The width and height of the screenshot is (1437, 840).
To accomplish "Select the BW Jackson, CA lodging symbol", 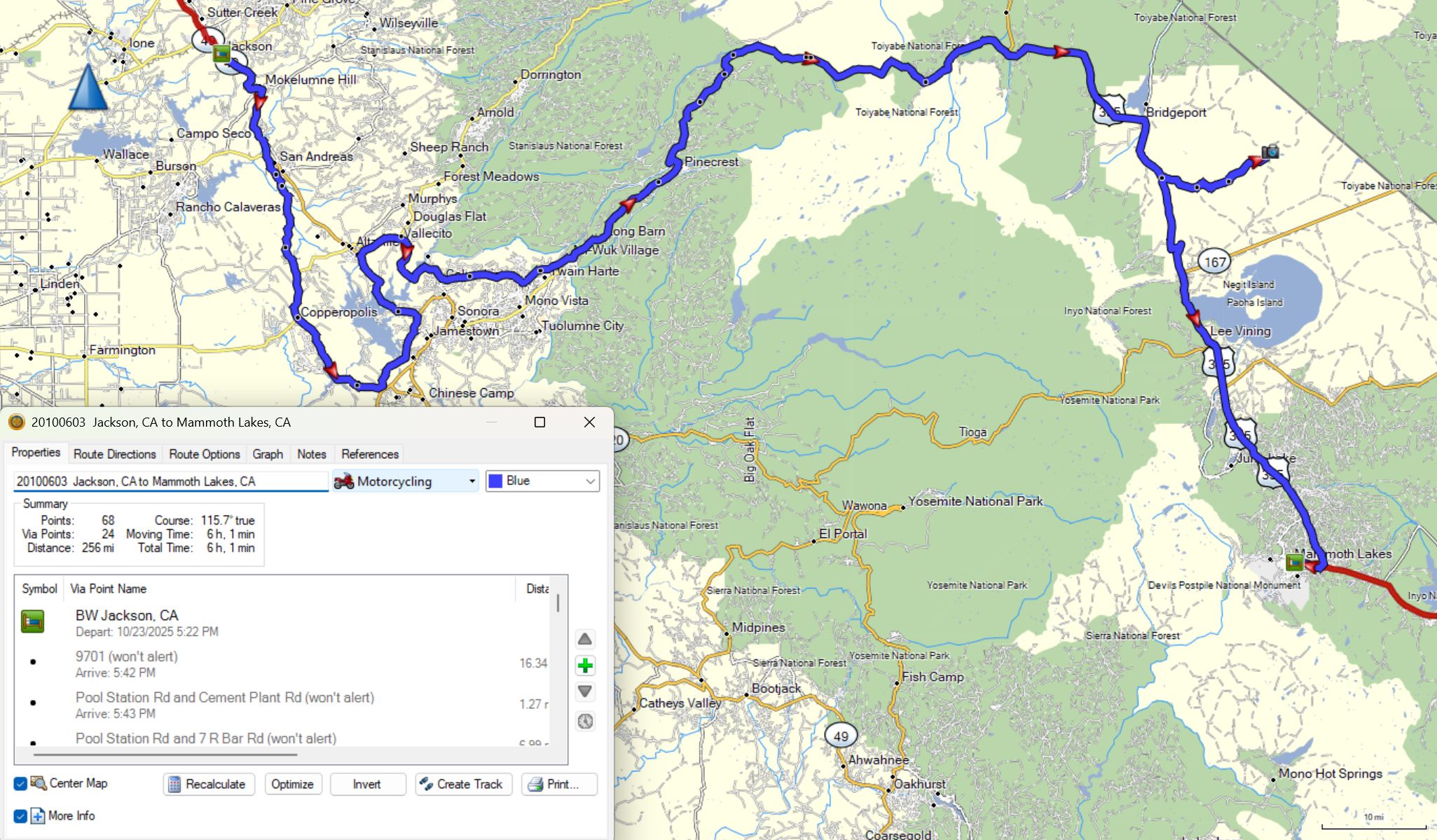I will pyautogui.click(x=32, y=621).
